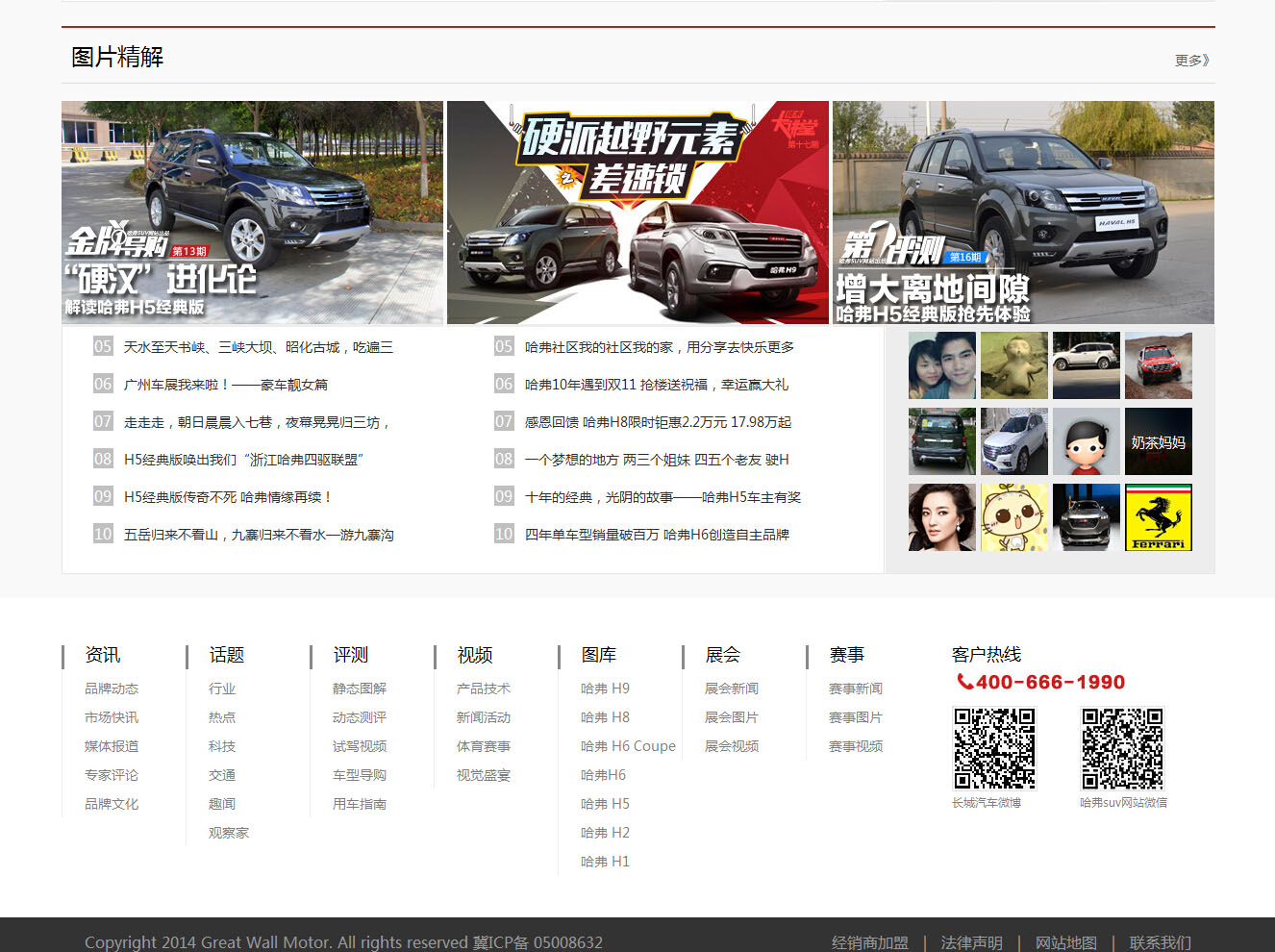Open article H5经典版唤出我们 浙江哈弗四驱联盟
The height and width of the screenshot is (952, 1275).
(243, 460)
